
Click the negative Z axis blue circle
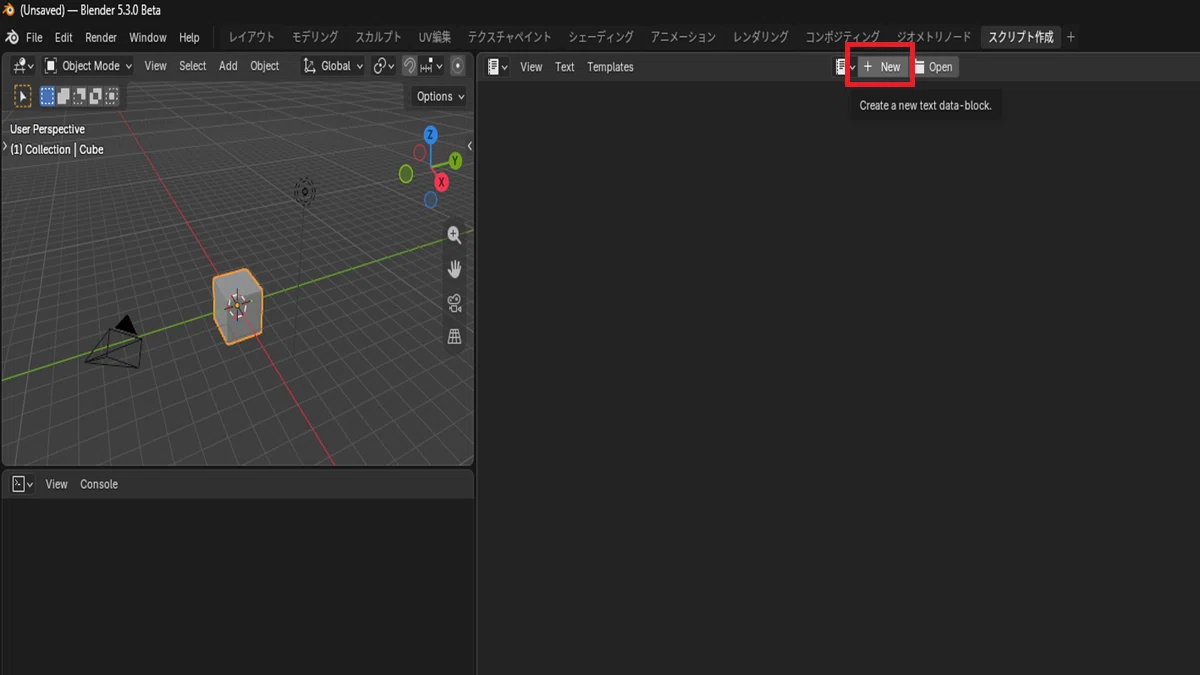click(431, 200)
